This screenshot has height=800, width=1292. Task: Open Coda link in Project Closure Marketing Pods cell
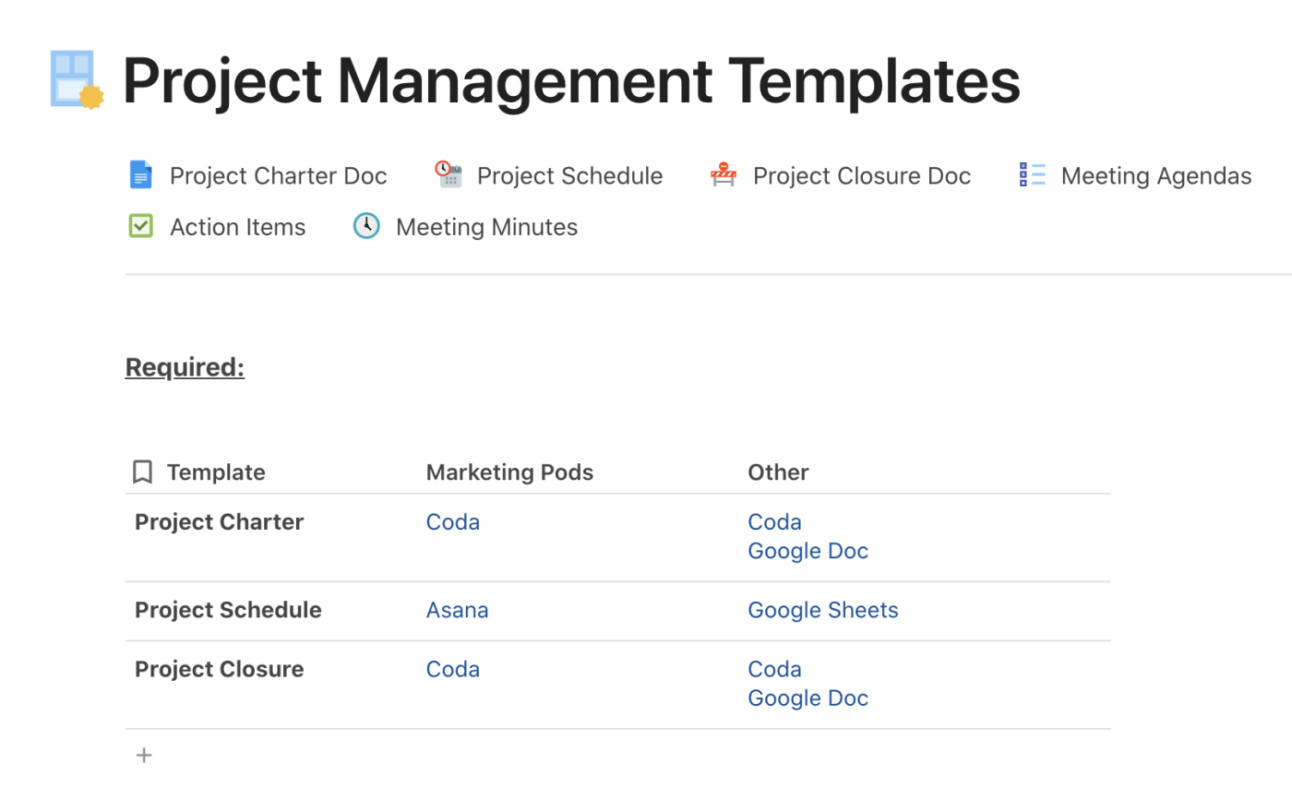coord(452,669)
